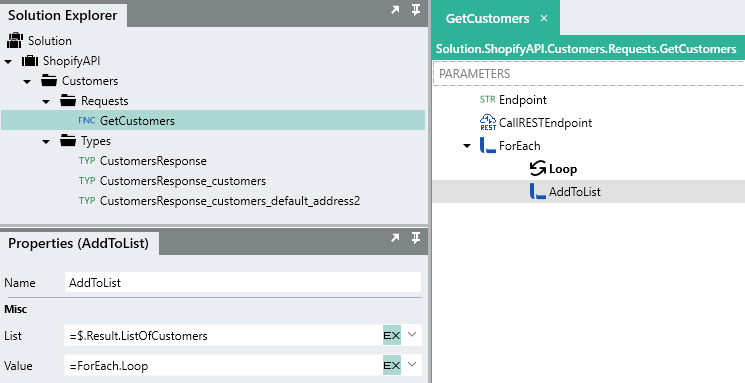
Task: Pin the Solution Explorer panel
Action: tap(416, 10)
